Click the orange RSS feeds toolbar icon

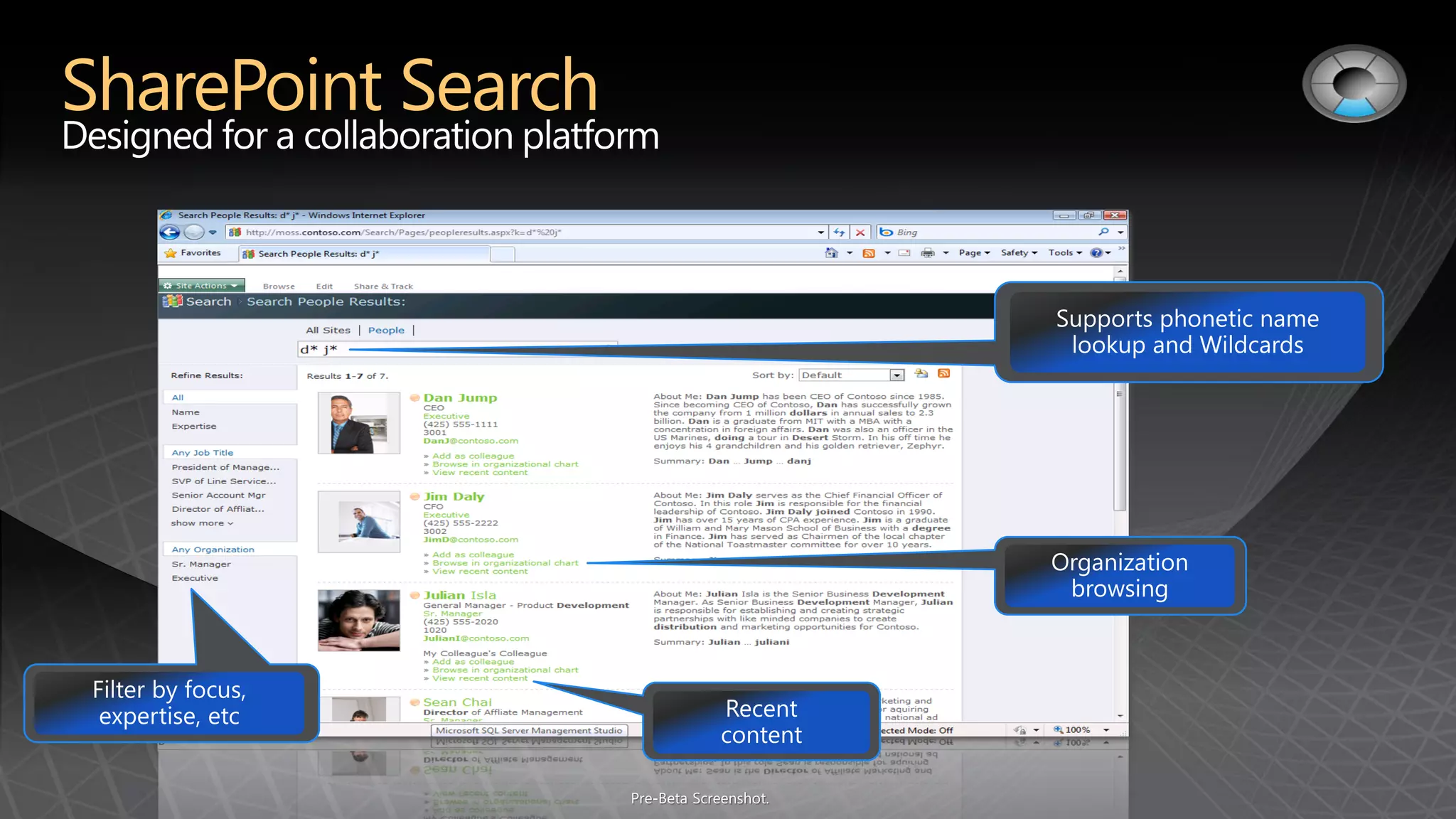tap(869, 253)
